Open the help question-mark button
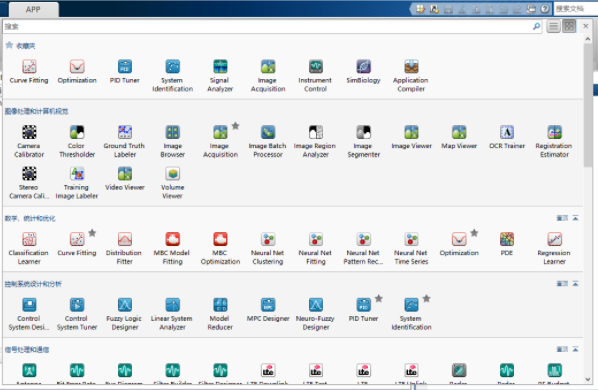The image size is (598, 390). click(545, 9)
